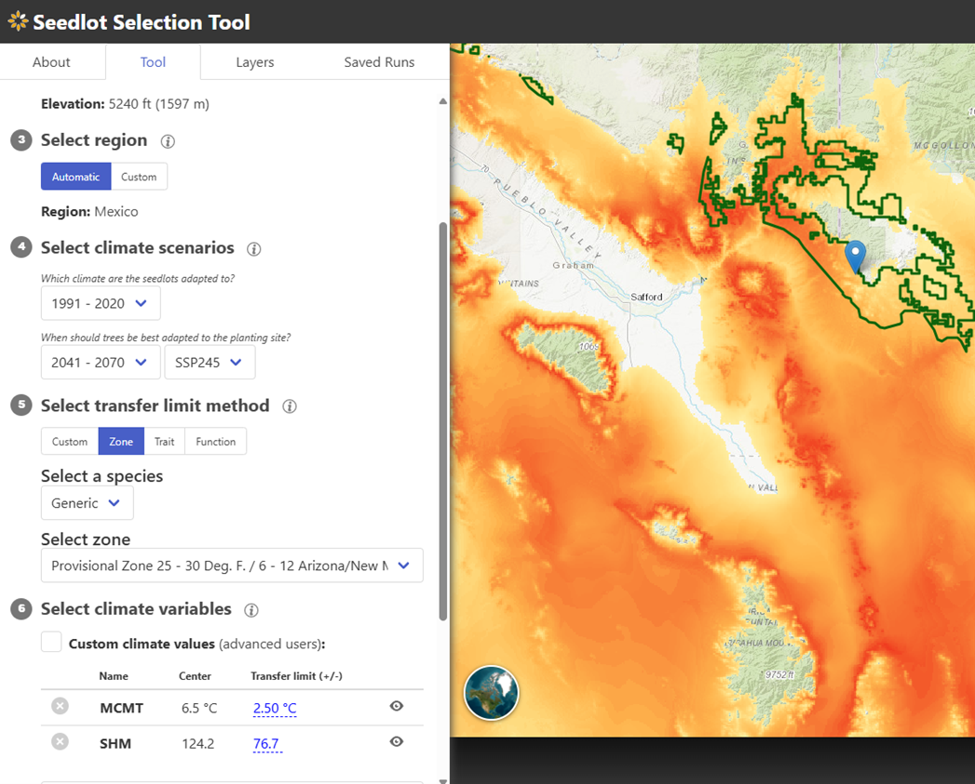Screen dimensions: 975x784
Task: Open info icon beside Select transfer limit method
Action: tap(289, 407)
